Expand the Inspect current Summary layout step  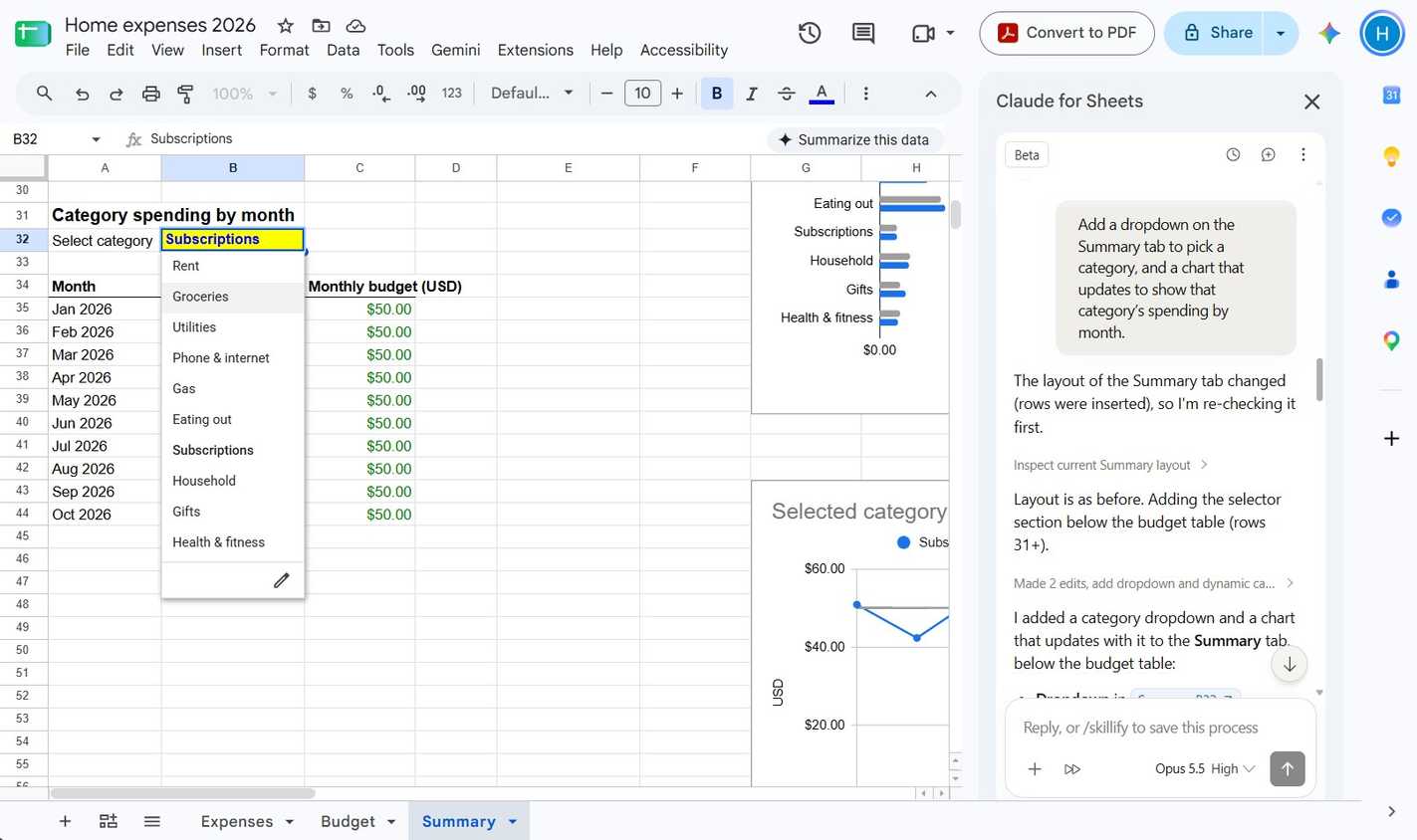[x=1110, y=465]
